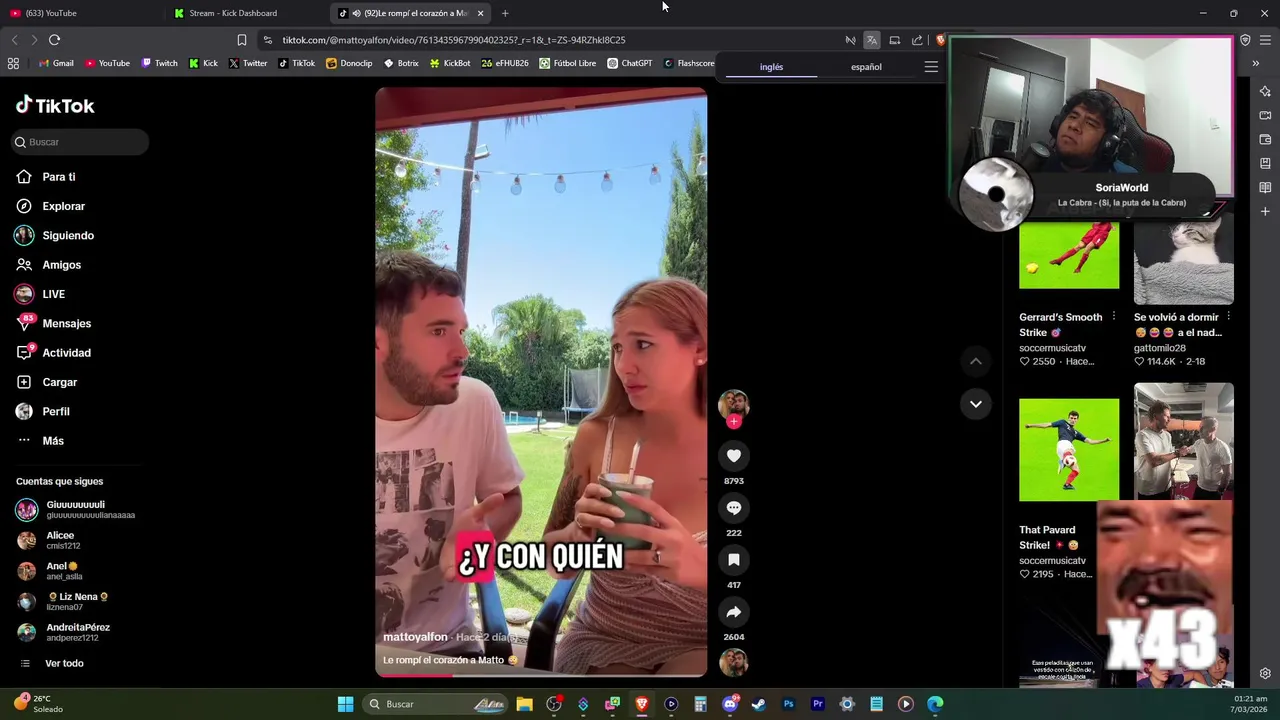This screenshot has width=1280, height=720.
Task: Open Steam from the taskbar
Action: [759, 704]
